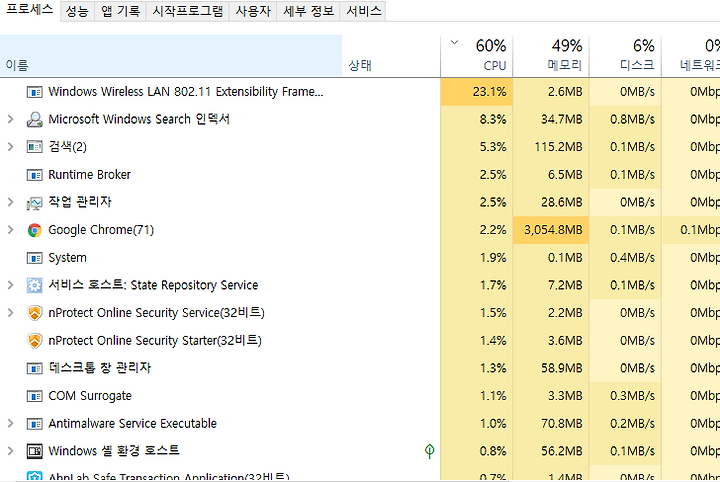Select the COM Surrogate process name
720x482 pixels.
tap(90, 396)
